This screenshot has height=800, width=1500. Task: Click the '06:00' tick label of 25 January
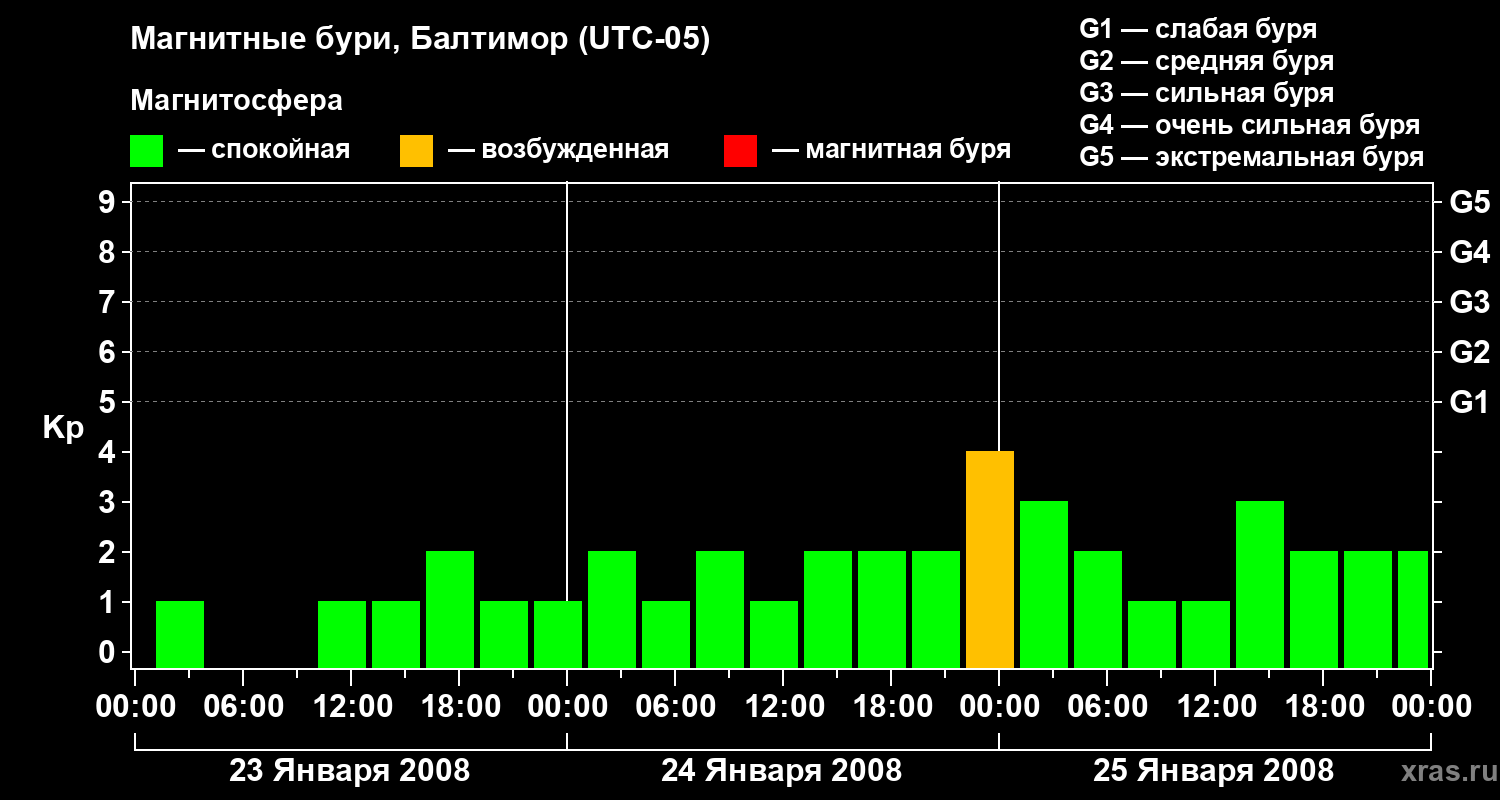[x=1107, y=707]
